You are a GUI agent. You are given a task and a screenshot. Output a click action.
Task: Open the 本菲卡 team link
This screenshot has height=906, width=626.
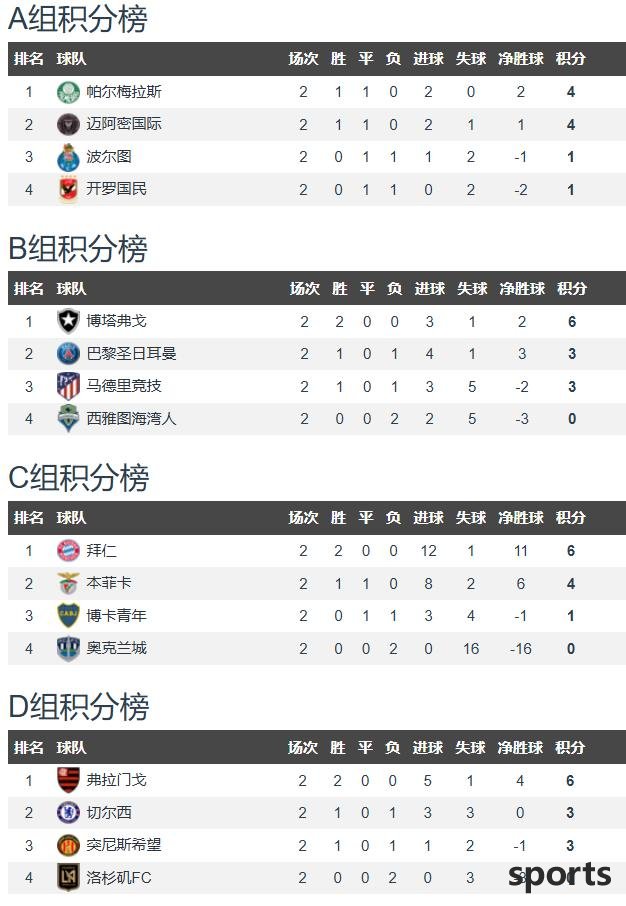[109, 582]
